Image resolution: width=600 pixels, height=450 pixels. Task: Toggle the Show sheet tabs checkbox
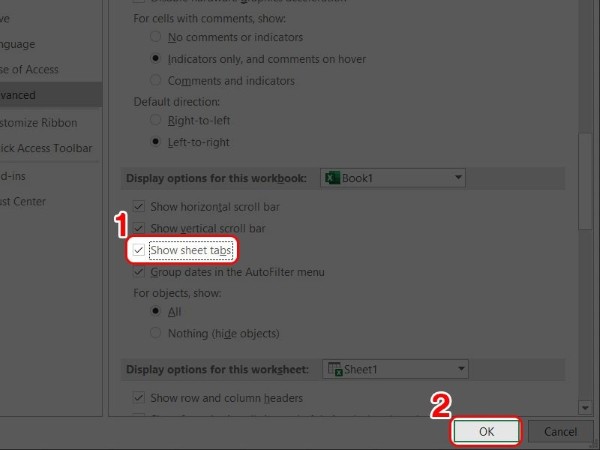[139, 250]
